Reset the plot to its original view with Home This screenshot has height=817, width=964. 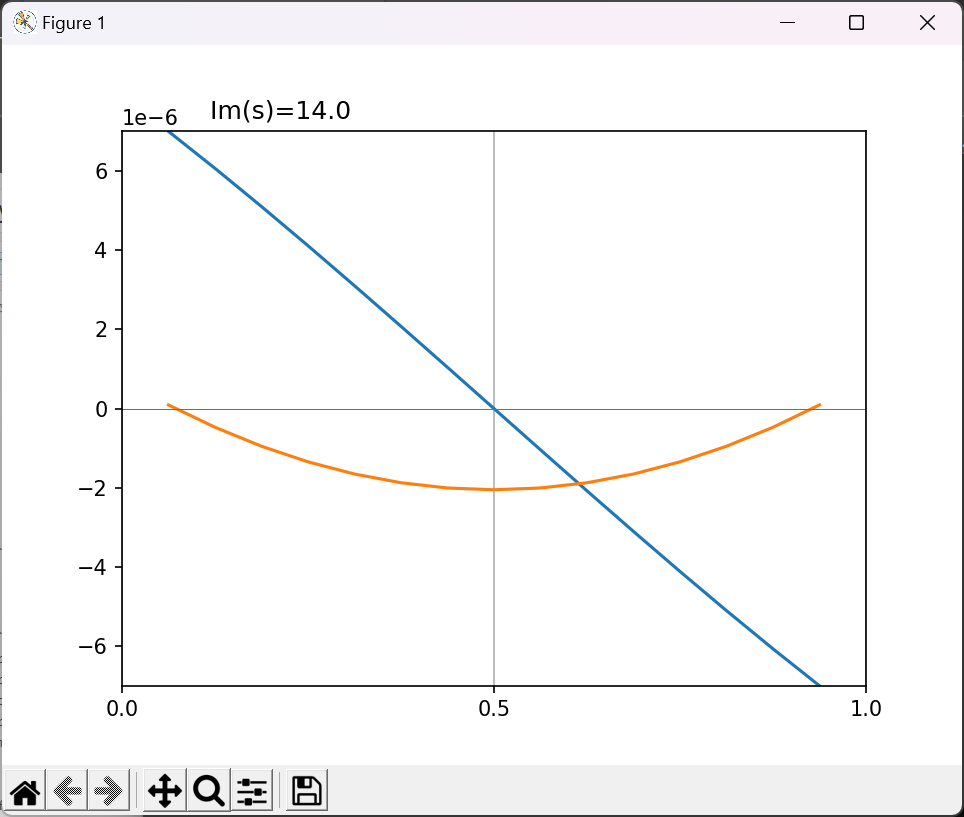[25, 791]
